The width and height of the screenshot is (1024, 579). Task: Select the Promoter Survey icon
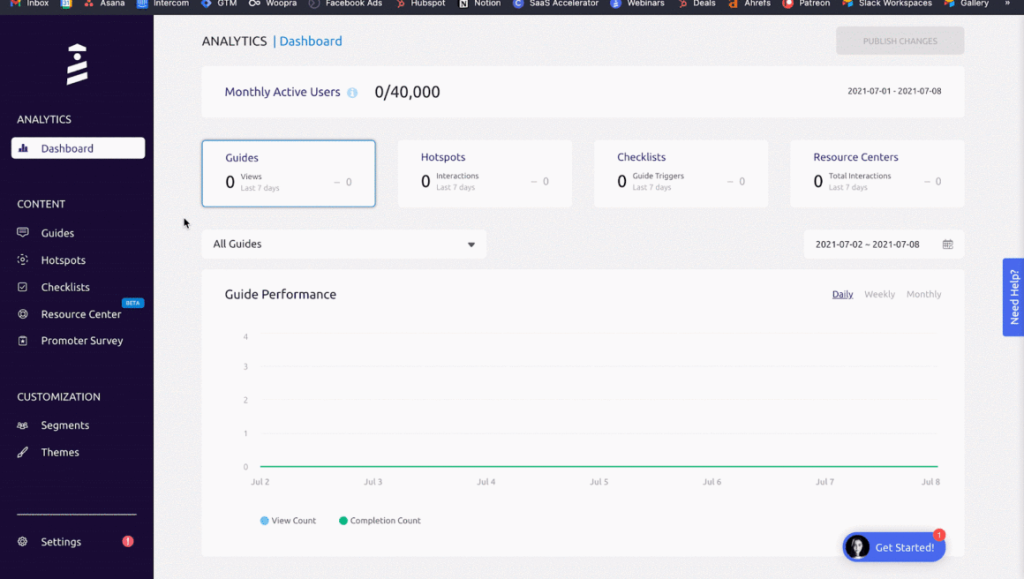click(20, 341)
